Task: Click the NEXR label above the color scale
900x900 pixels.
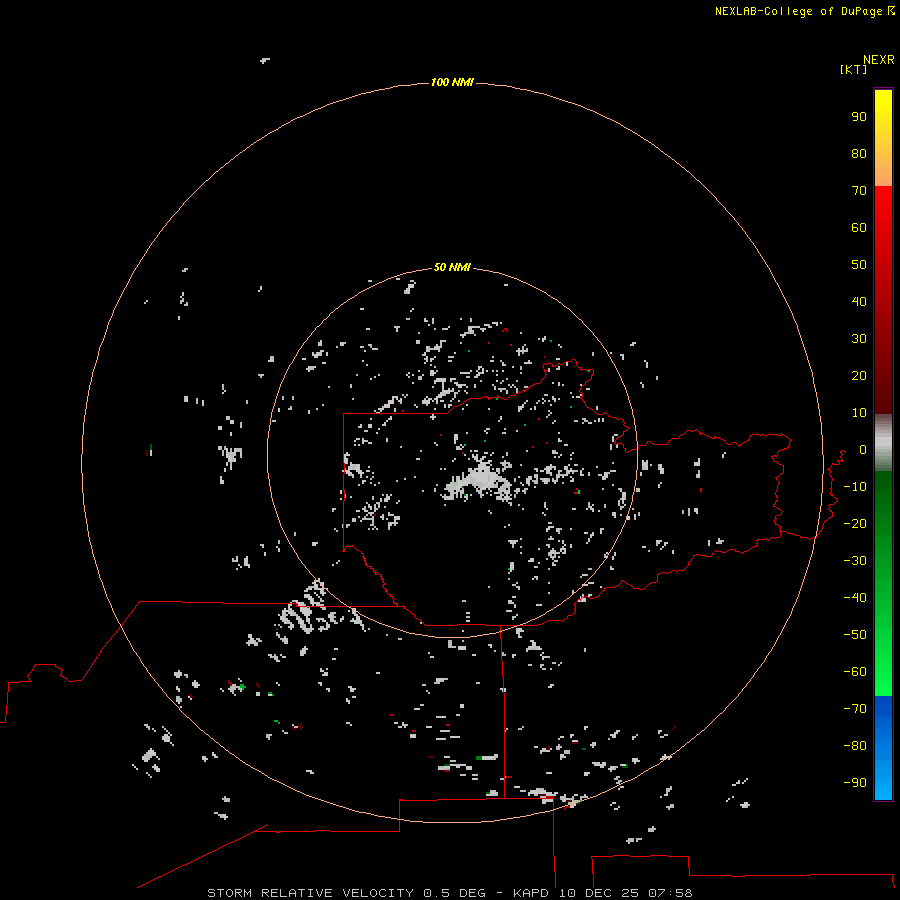Action: click(879, 60)
